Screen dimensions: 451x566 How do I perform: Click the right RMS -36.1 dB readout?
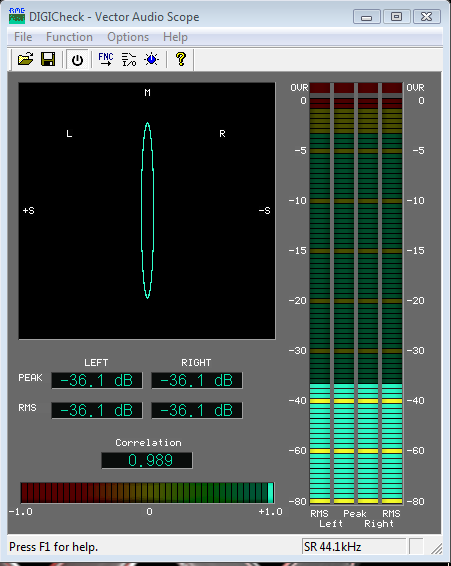[x=197, y=410]
